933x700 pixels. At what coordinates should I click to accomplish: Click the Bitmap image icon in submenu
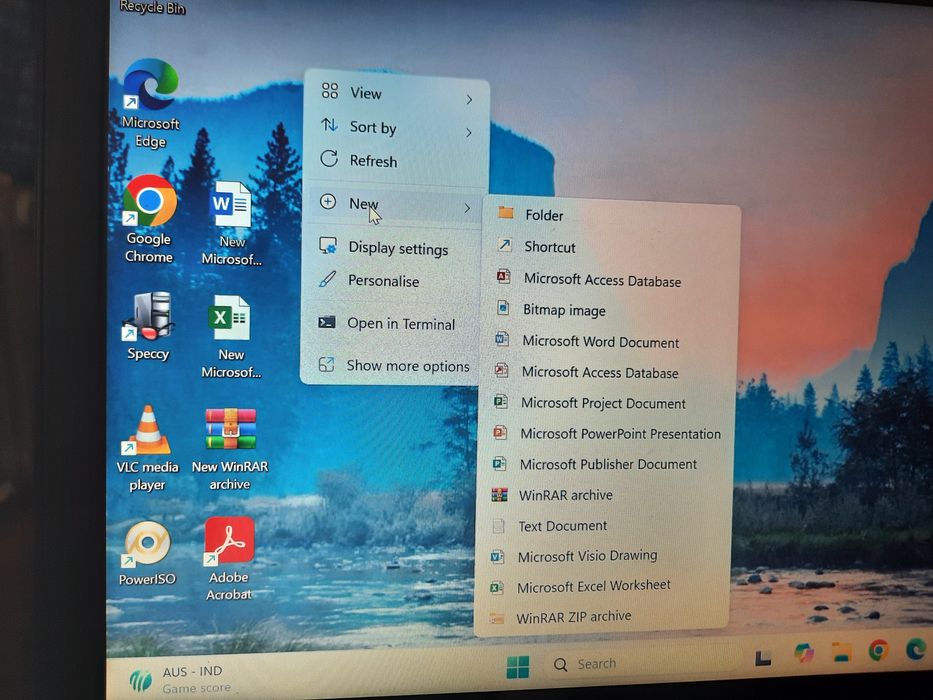(503, 308)
